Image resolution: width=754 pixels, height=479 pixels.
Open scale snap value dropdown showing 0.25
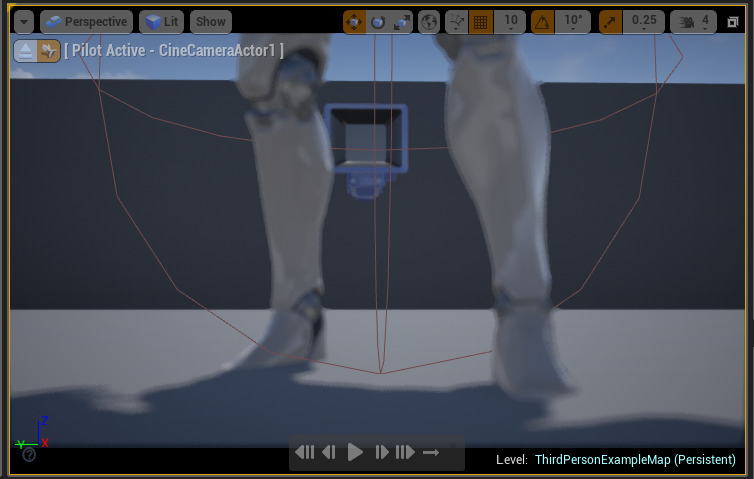(x=643, y=21)
